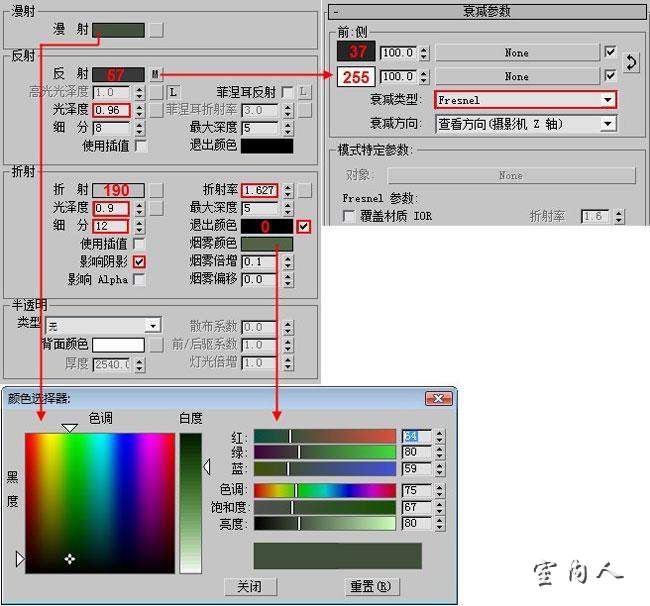Image resolution: width=650 pixels, height=606 pixels.
Task: Click the first None map button in 前:侧
Action: coord(517,53)
